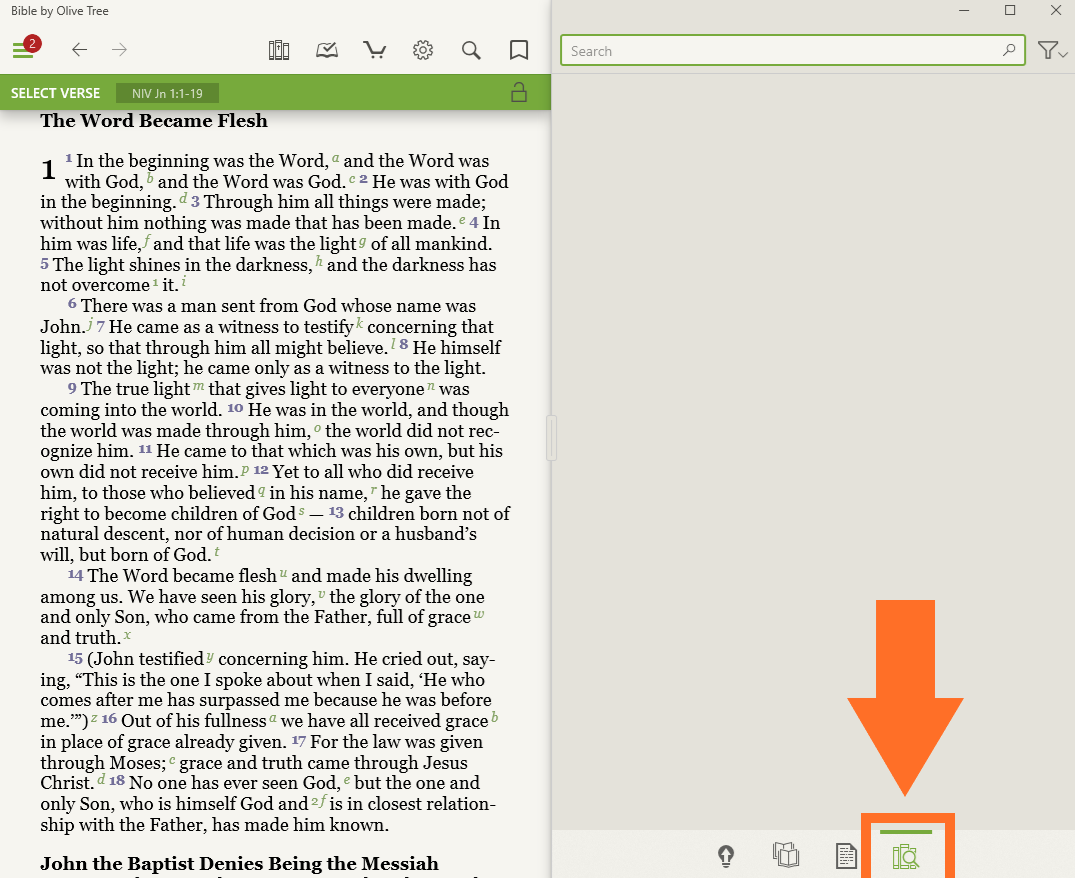Open the reading plans icon

tap(327, 50)
